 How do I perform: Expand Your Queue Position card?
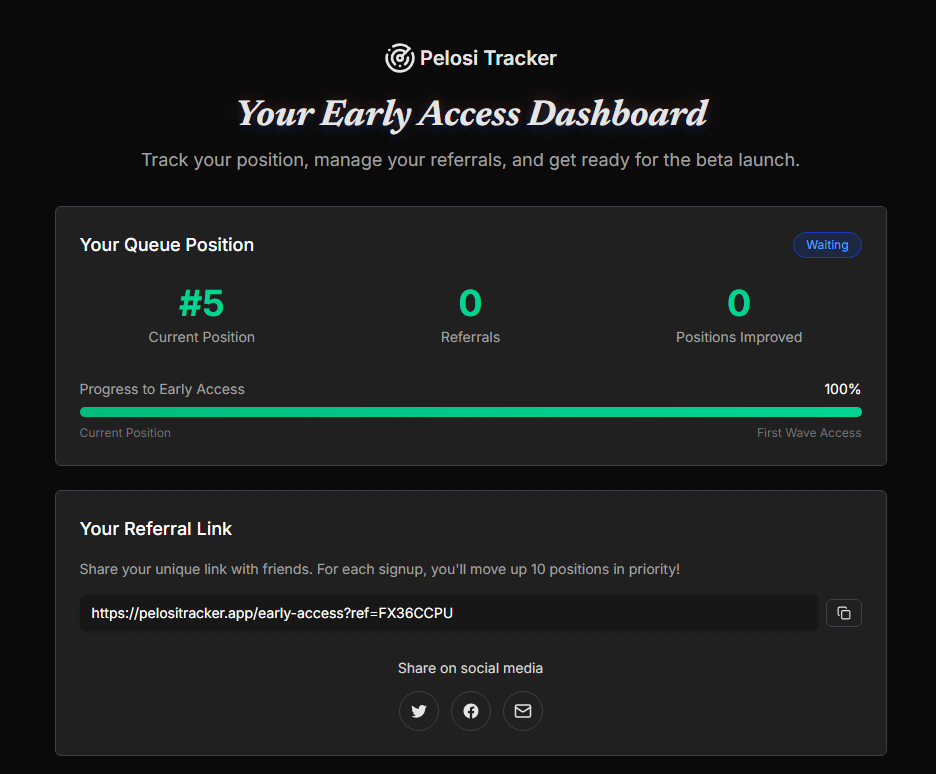pos(166,244)
